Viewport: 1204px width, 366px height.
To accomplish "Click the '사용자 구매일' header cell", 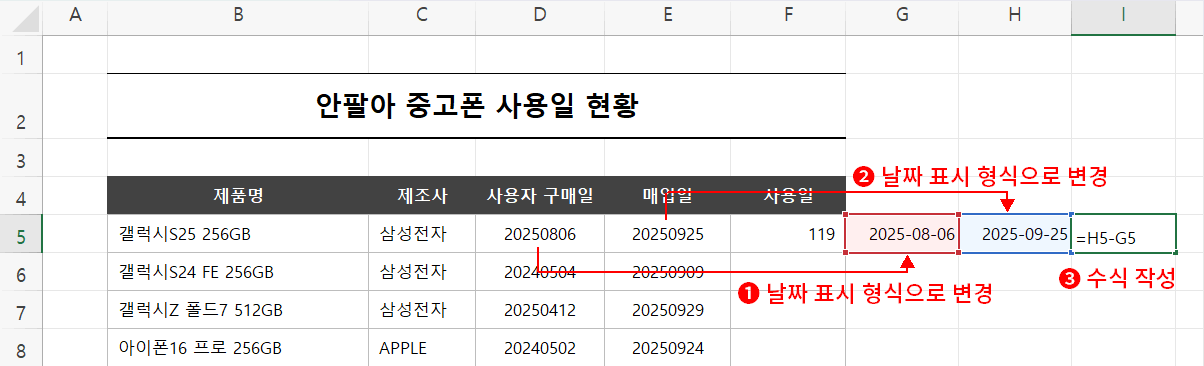I will click(540, 195).
